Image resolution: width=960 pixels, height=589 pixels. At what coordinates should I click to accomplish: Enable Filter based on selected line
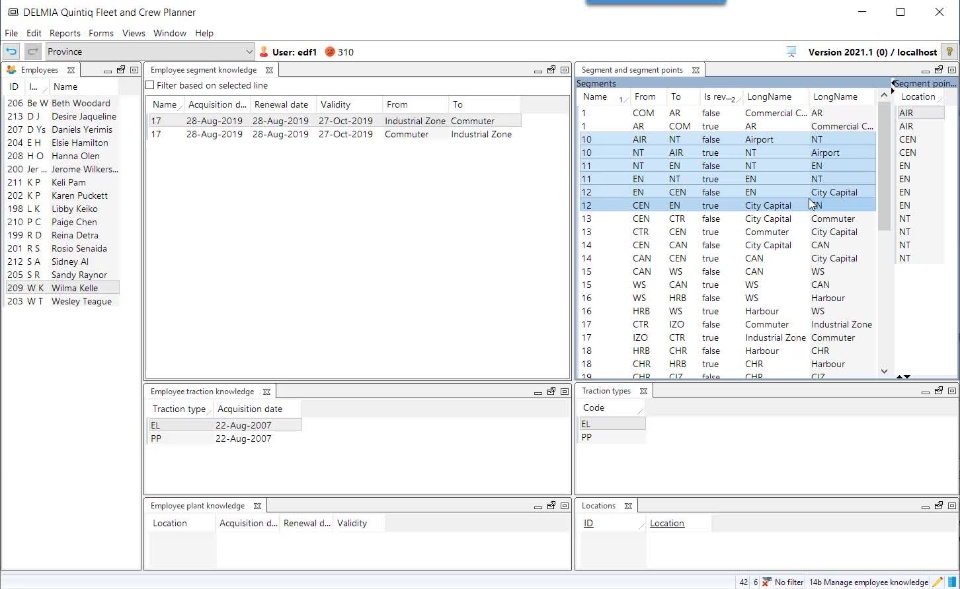pyautogui.click(x=150, y=85)
